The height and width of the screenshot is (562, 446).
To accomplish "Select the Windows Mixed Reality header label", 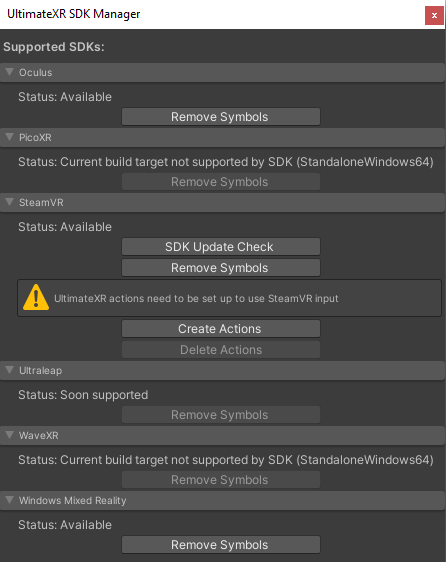I will (72, 500).
